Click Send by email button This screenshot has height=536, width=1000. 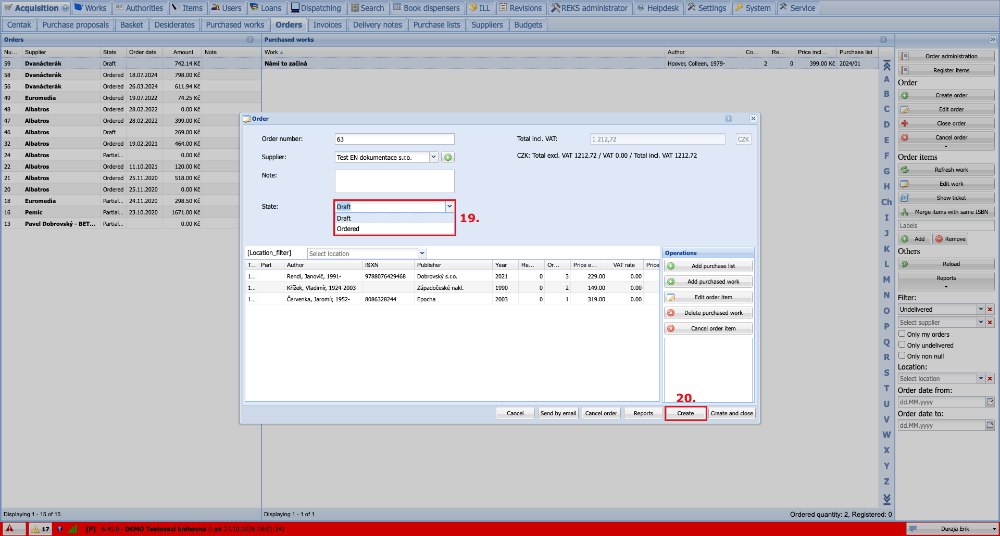point(558,413)
